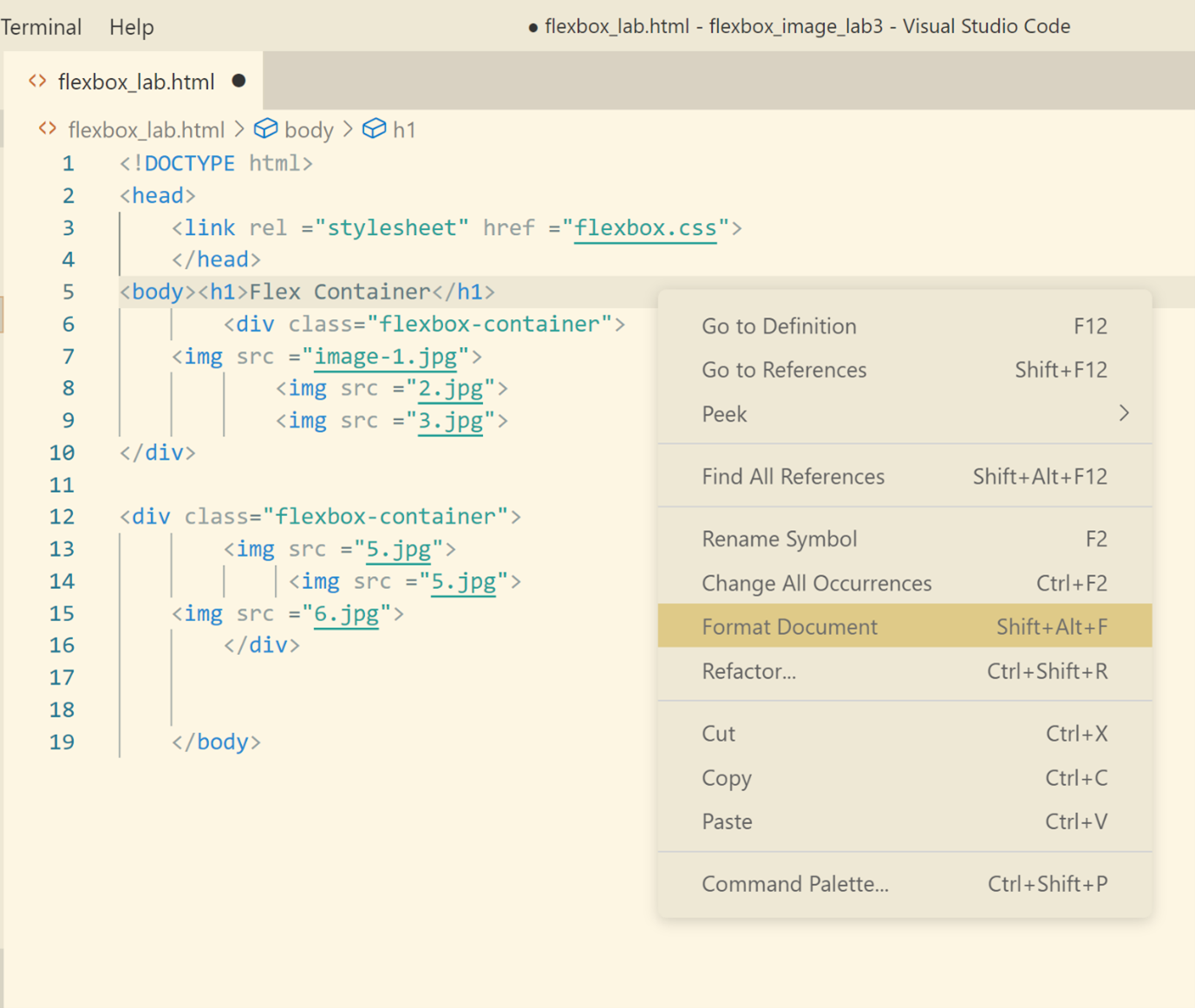Follow the image-1.jpg link on line 7
Viewport: 1195px width, 1008px height.
click(385, 357)
